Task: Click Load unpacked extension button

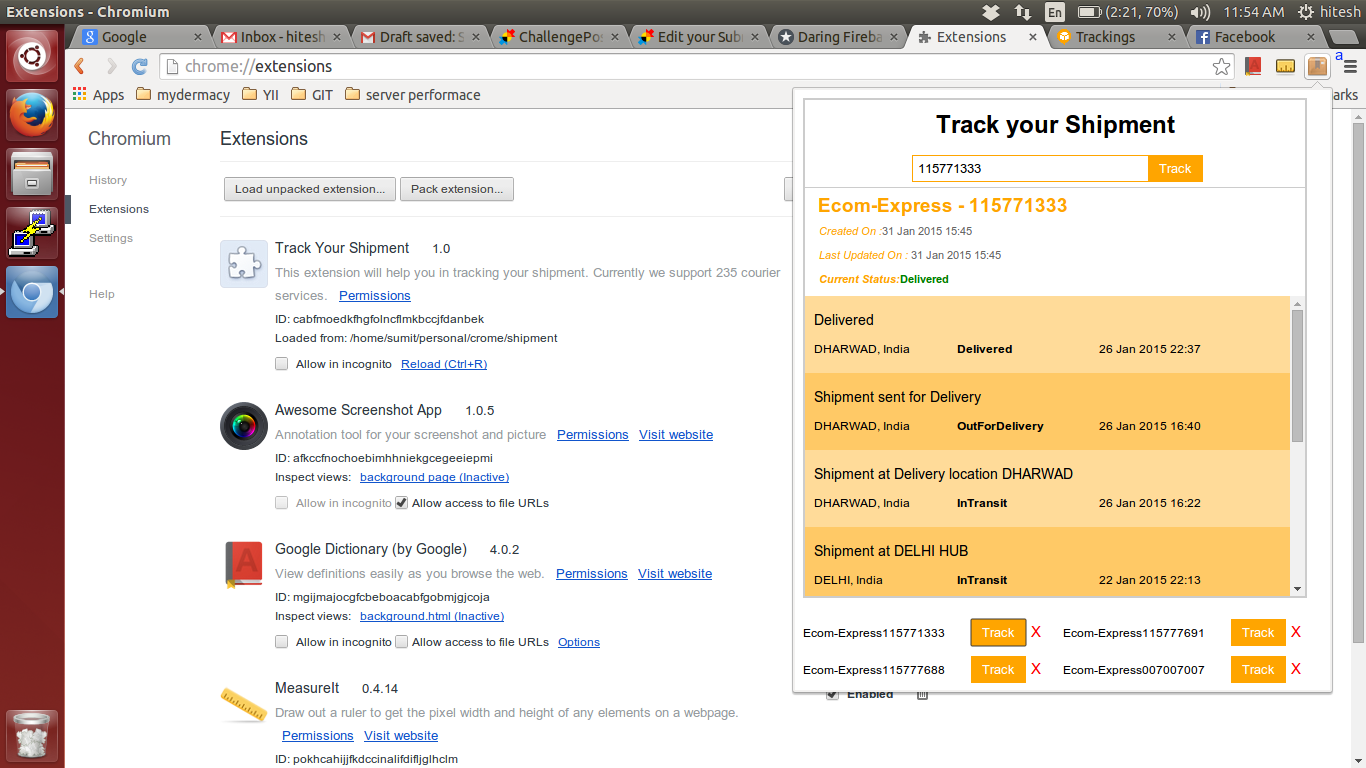Action: (x=310, y=189)
